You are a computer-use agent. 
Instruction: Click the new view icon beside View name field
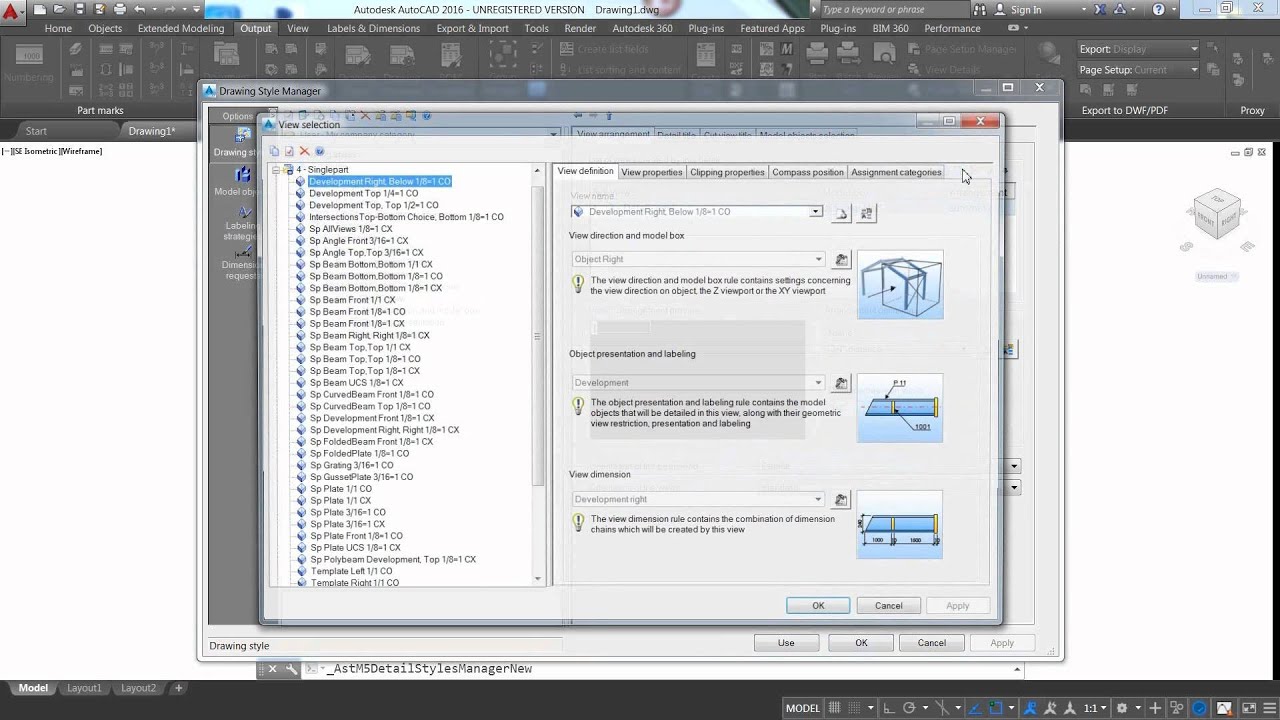(842, 213)
